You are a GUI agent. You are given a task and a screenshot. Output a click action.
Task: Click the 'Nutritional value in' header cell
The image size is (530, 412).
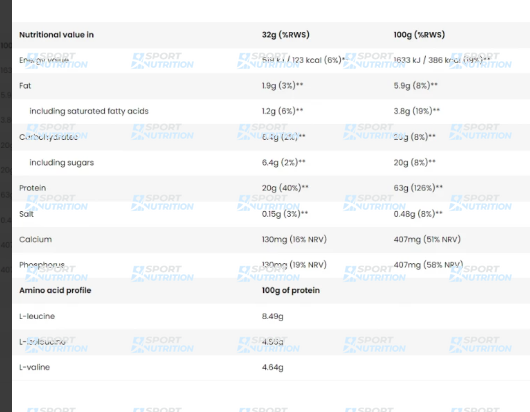pos(56,35)
